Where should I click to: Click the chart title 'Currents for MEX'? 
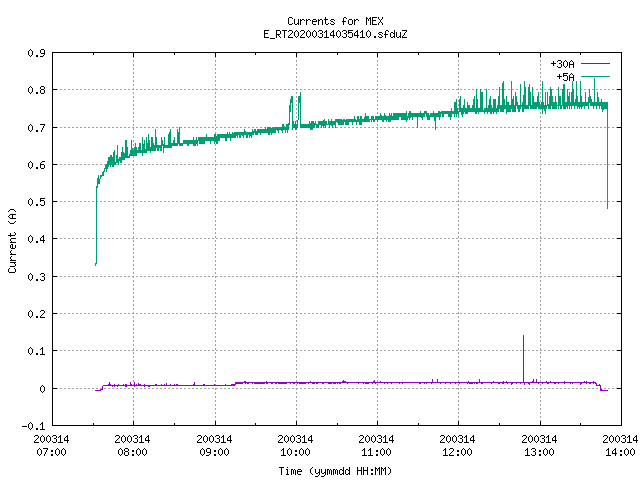click(335, 21)
